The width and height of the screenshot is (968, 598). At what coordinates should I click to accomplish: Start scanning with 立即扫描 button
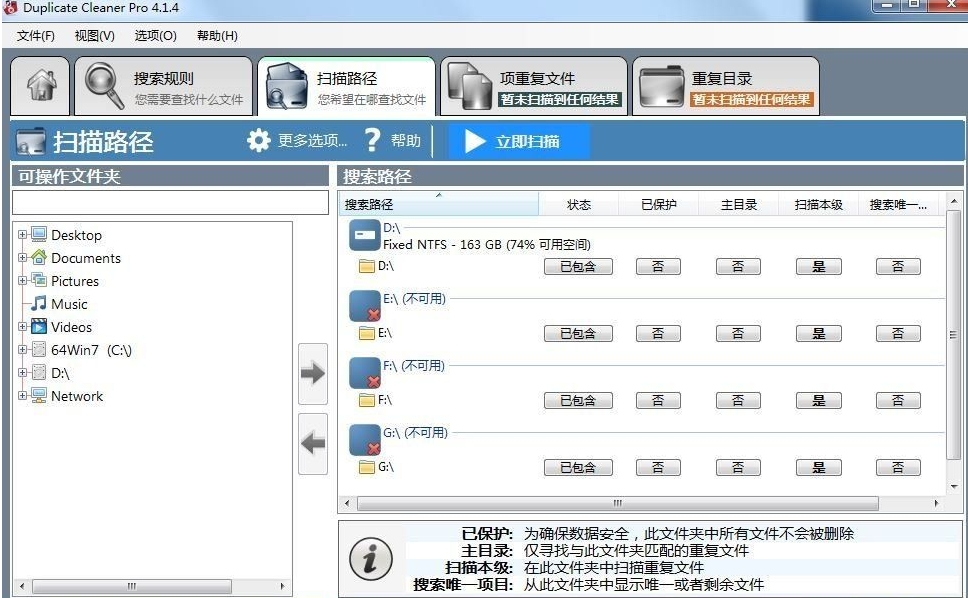point(519,141)
